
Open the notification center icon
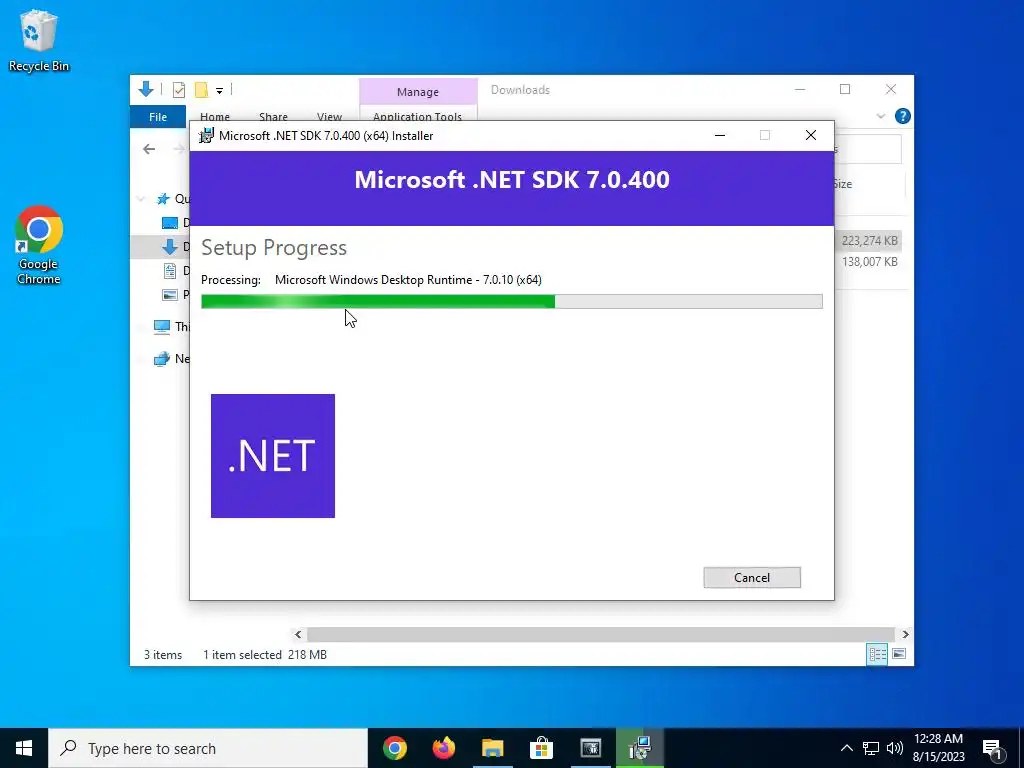993,748
